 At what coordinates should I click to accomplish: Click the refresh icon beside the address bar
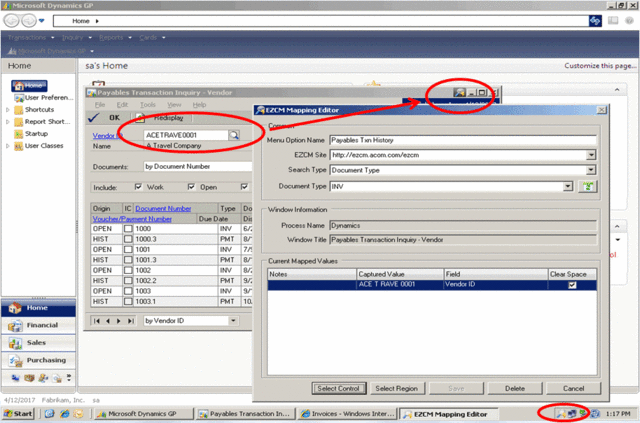click(x=595, y=21)
